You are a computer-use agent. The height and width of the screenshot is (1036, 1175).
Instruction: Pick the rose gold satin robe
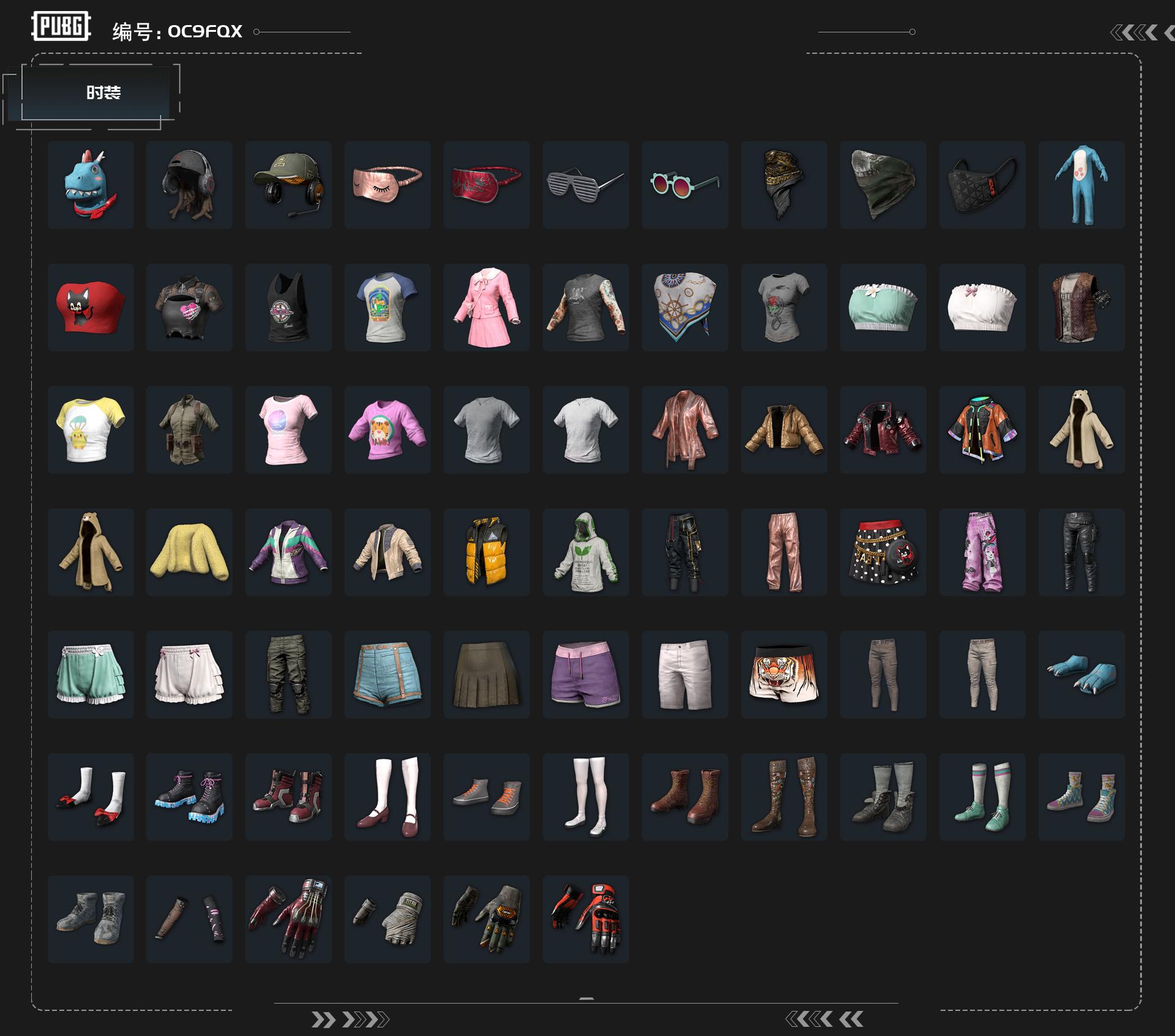click(685, 430)
